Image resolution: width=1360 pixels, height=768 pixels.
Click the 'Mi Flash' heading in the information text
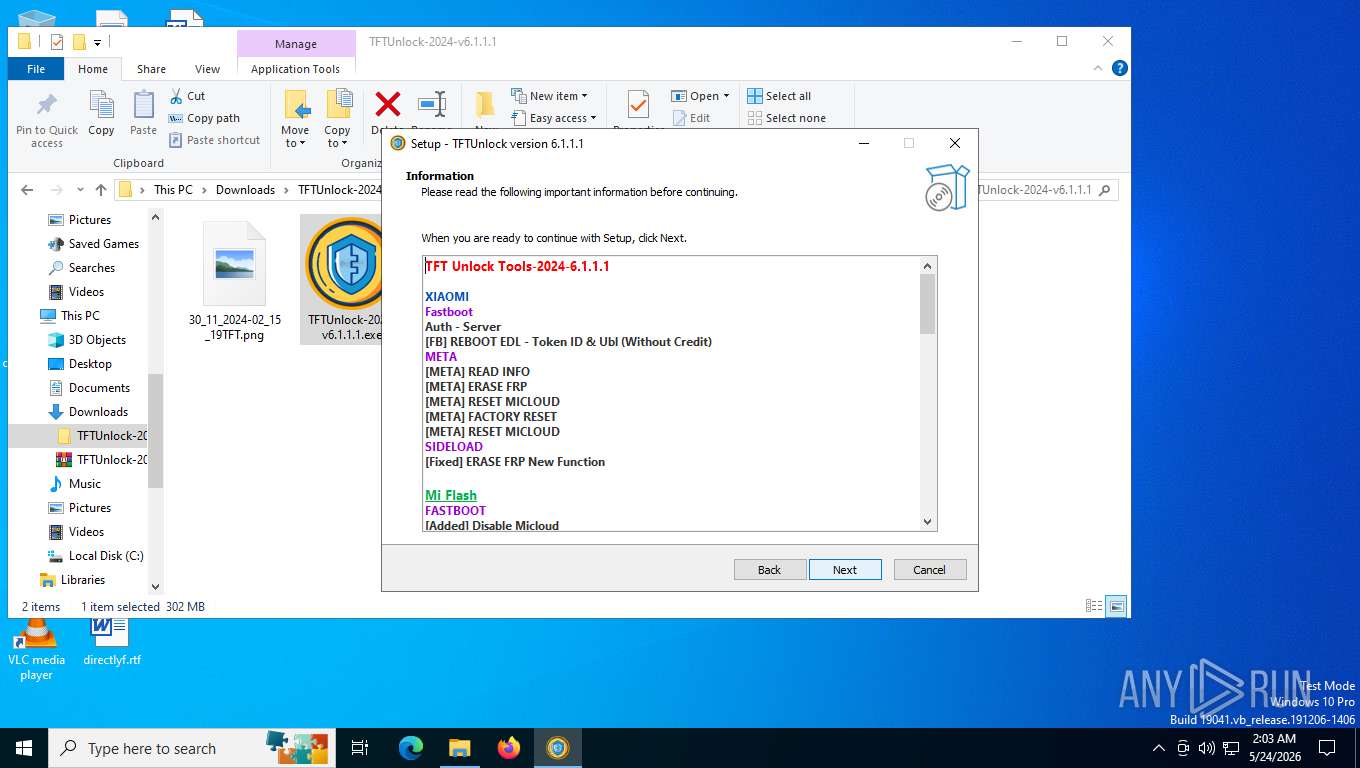pyautogui.click(x=451, y=495)
